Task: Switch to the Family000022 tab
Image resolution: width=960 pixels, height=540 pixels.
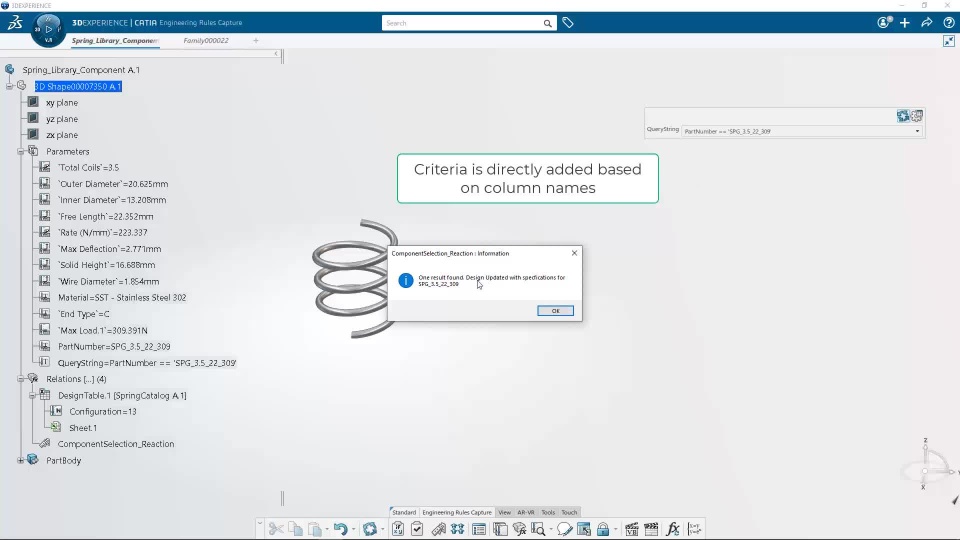Action: click(206, 40)
